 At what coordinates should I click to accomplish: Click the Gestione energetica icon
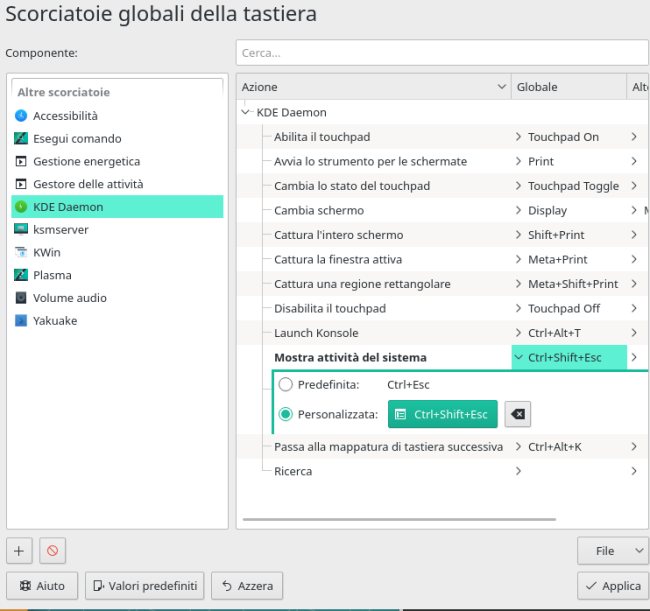(x=21, y=161)
